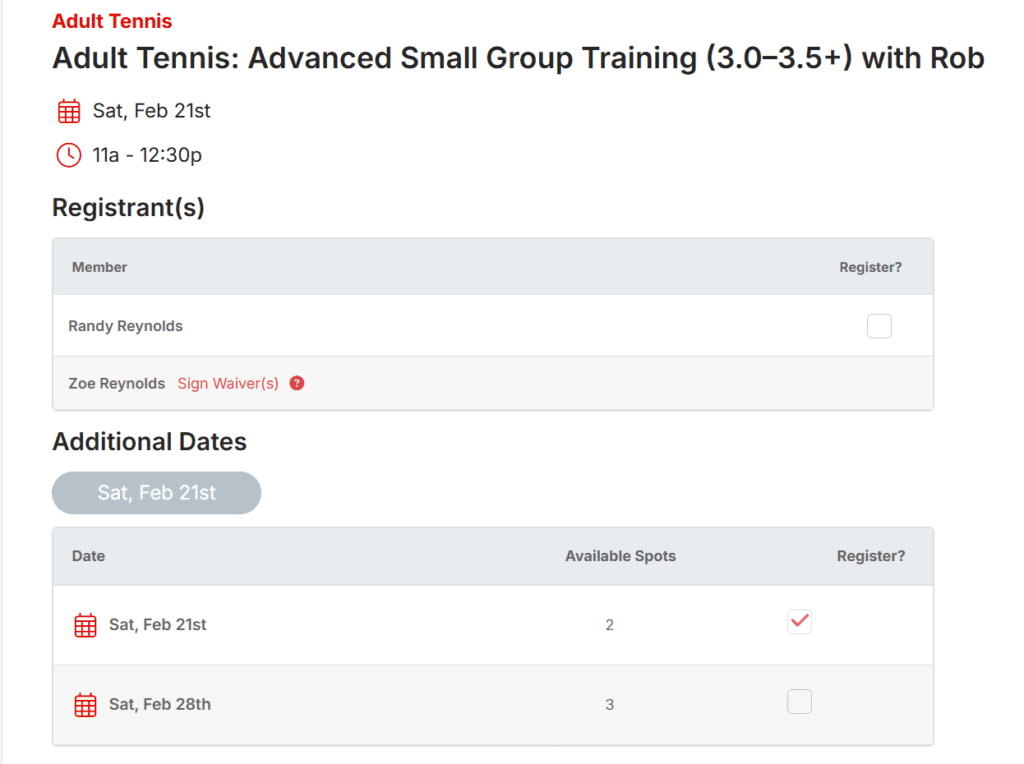Check the Register checkbox for Sat, Feb 28th
Viewport: 1024px width, 764px height.
tap(799, 701)
